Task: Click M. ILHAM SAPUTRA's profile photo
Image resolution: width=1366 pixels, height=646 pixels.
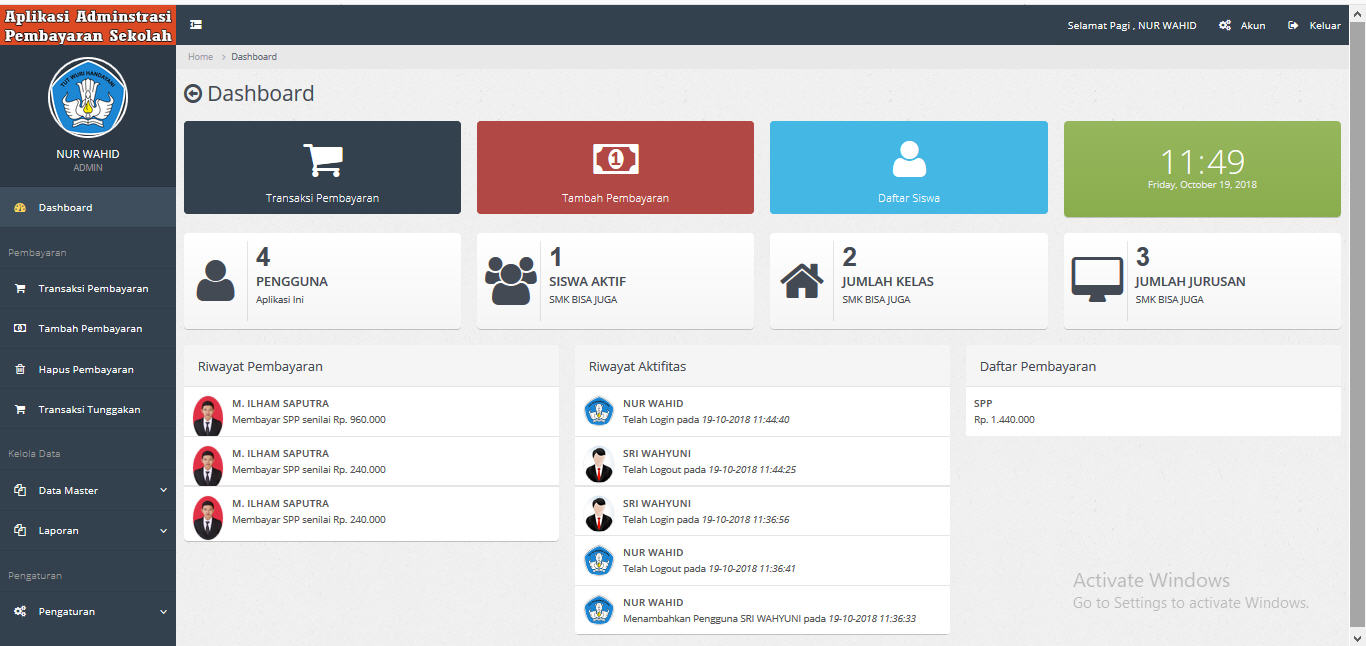Action: click(208, 413)
